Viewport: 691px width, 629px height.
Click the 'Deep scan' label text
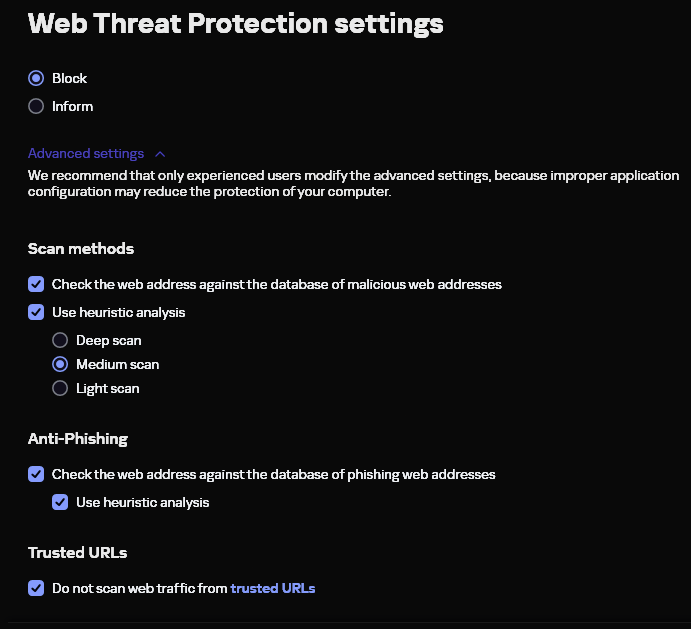point(108,340)
